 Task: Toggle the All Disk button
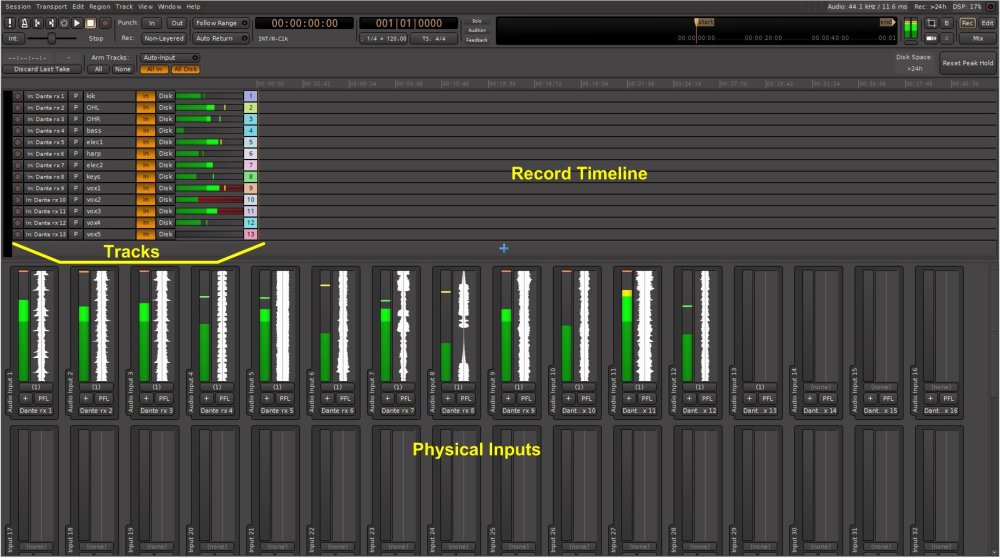pos(185,69)
